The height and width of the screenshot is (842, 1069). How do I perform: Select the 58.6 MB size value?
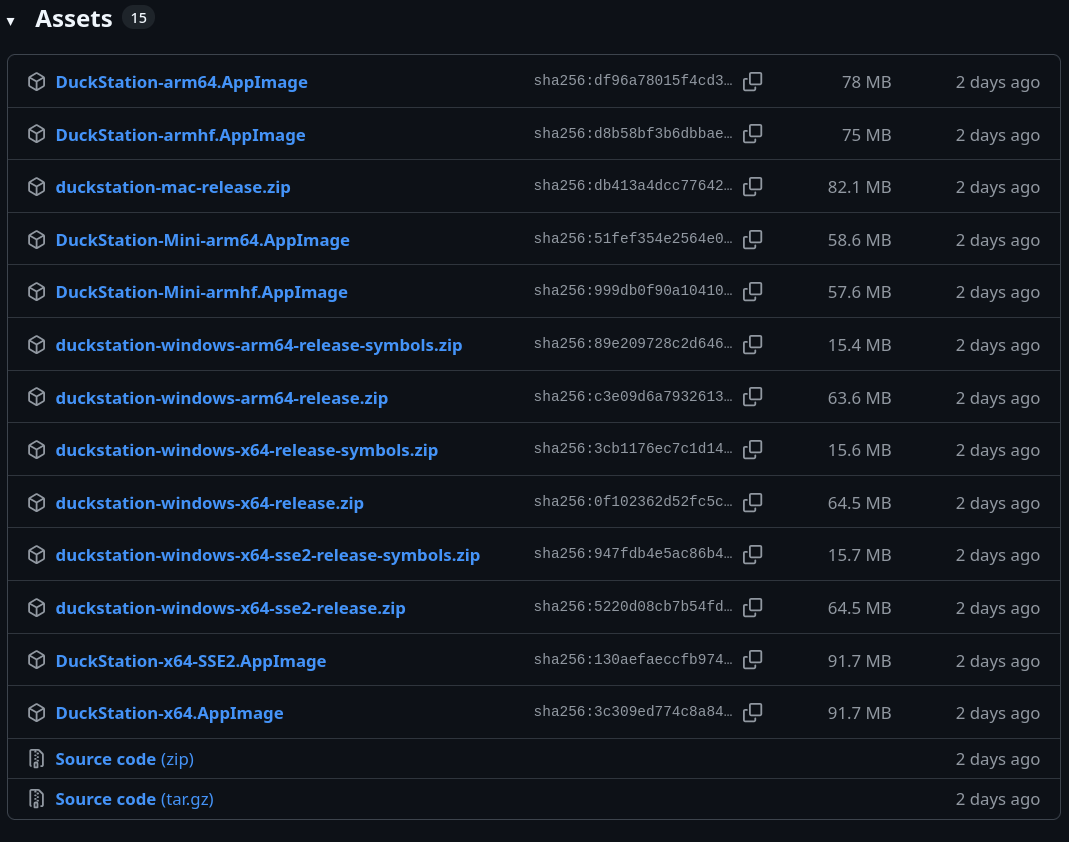[860, 240]
